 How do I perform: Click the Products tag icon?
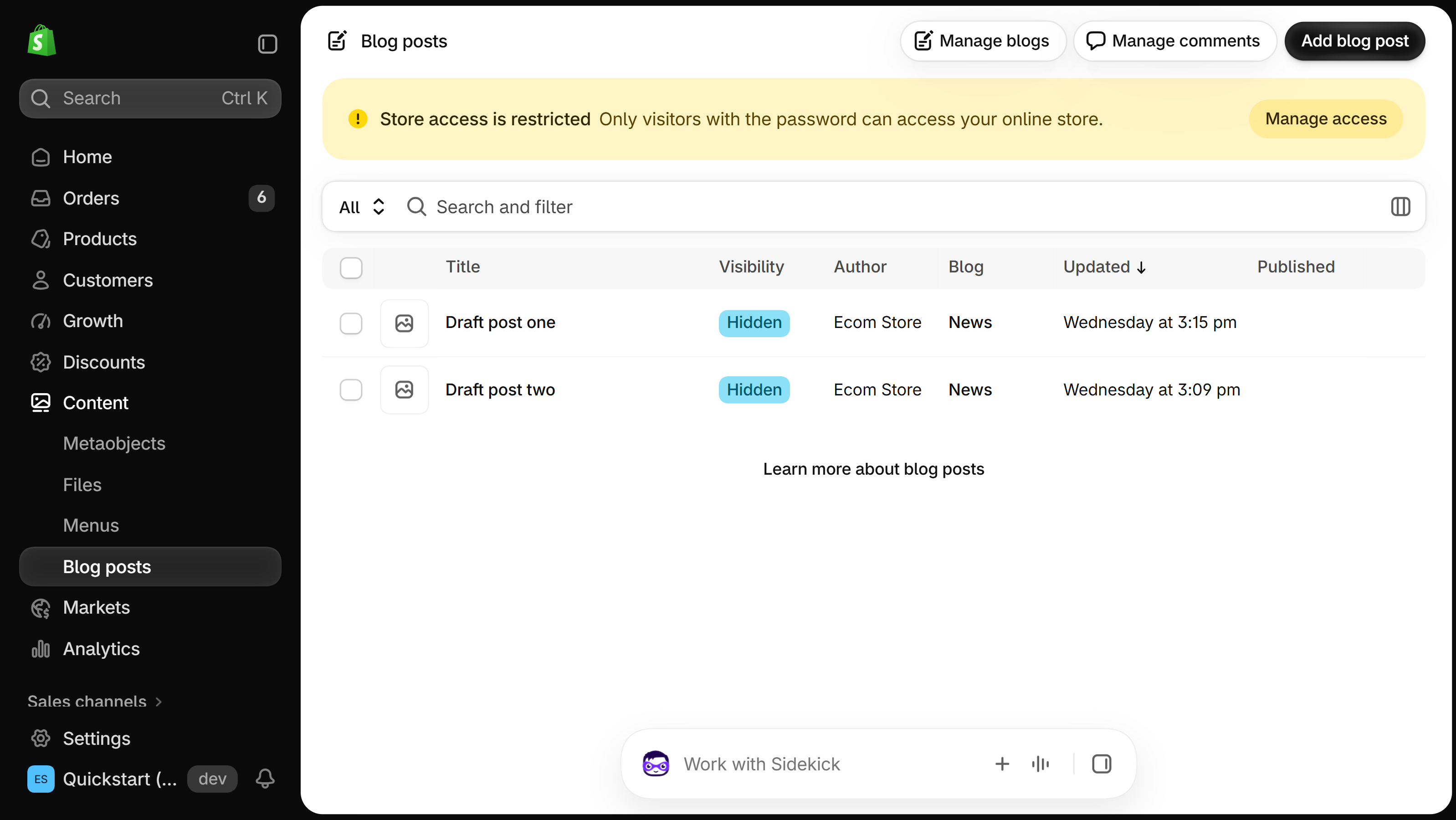point(41,239)
